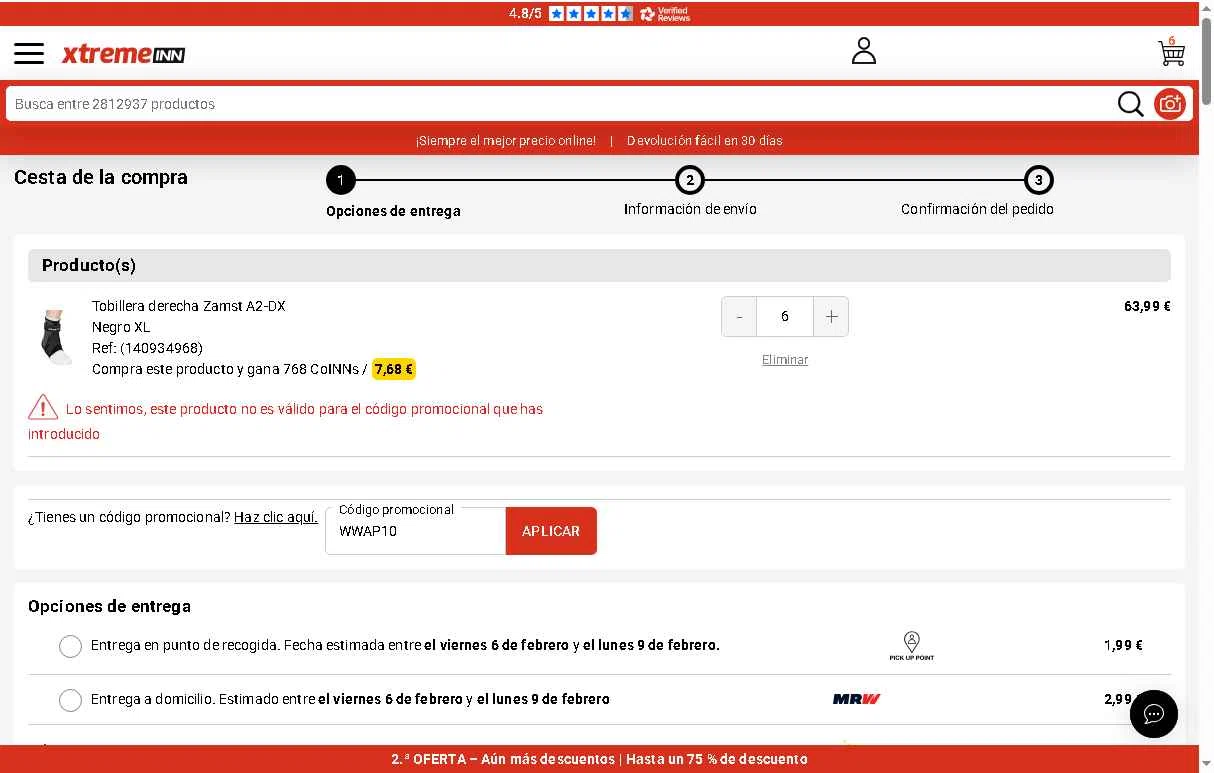Click the 7,68 € CoINNs badge
This screenshot has width=1214, height=773.
(394, 369)
